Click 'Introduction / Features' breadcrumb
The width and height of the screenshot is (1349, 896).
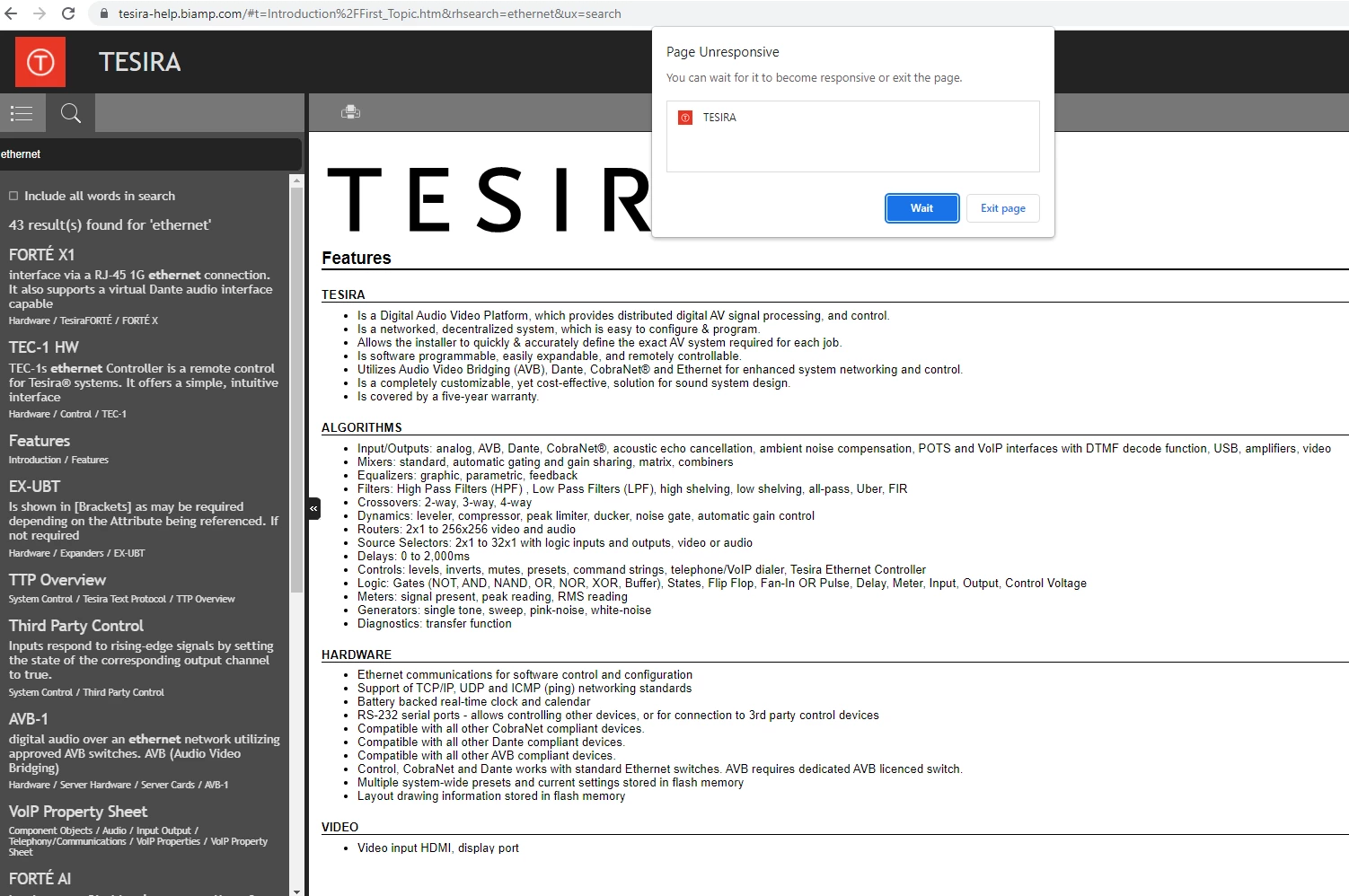coord(58,460)
